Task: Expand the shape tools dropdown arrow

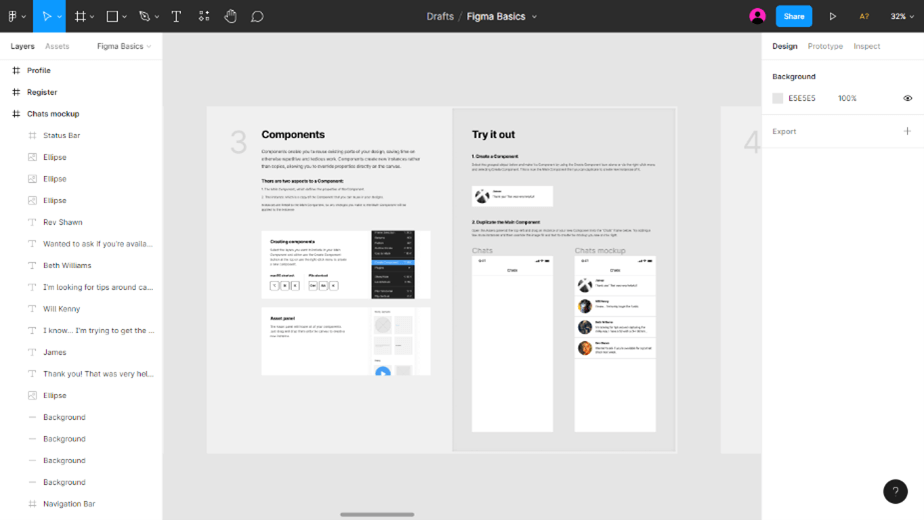Action: (124, 17)
